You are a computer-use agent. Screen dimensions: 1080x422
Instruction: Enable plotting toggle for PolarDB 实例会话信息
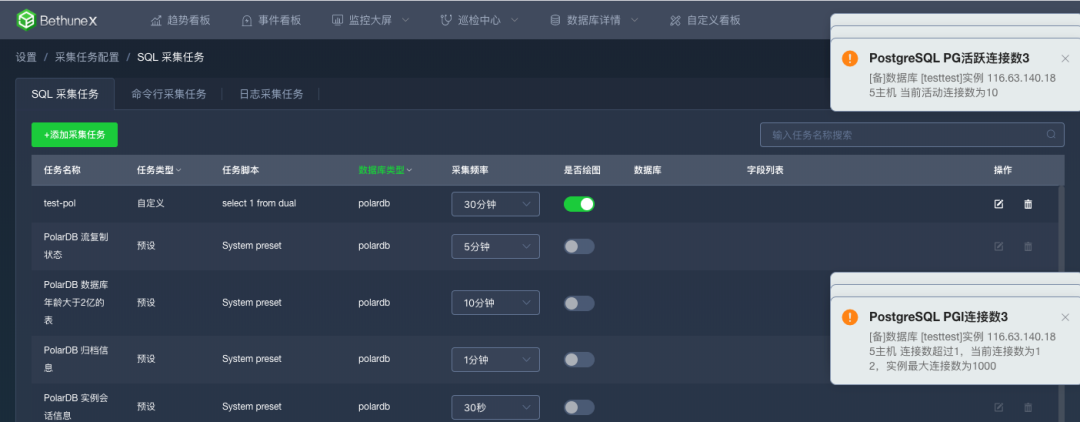(x=579, y=408)
